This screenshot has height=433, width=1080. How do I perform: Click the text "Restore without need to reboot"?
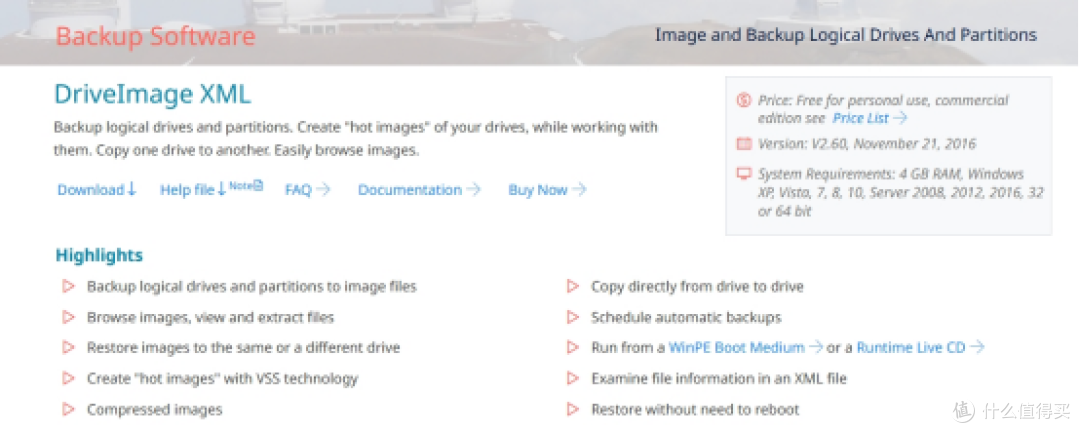click(695, 410)
